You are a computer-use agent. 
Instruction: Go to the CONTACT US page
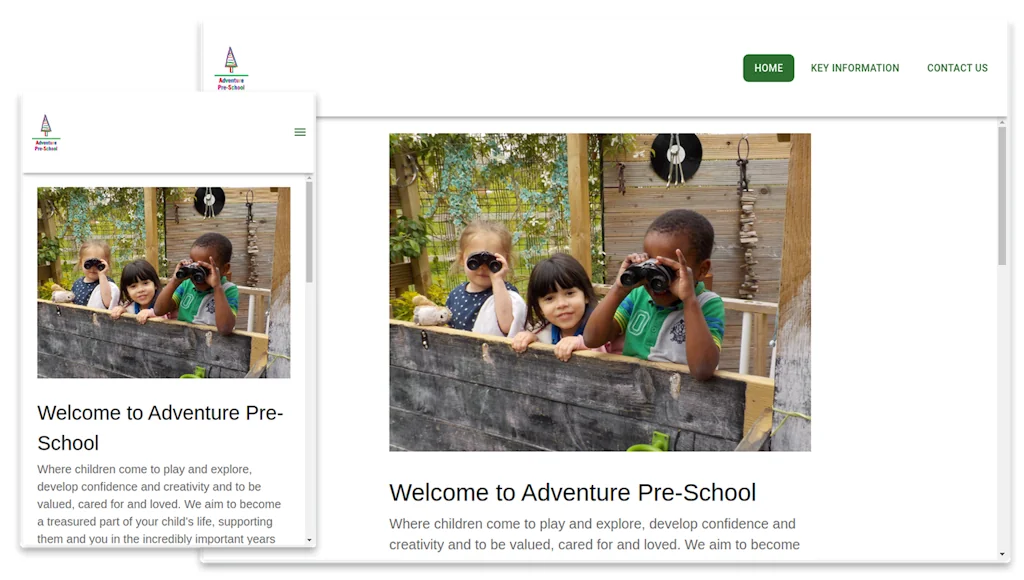(957, 68)
